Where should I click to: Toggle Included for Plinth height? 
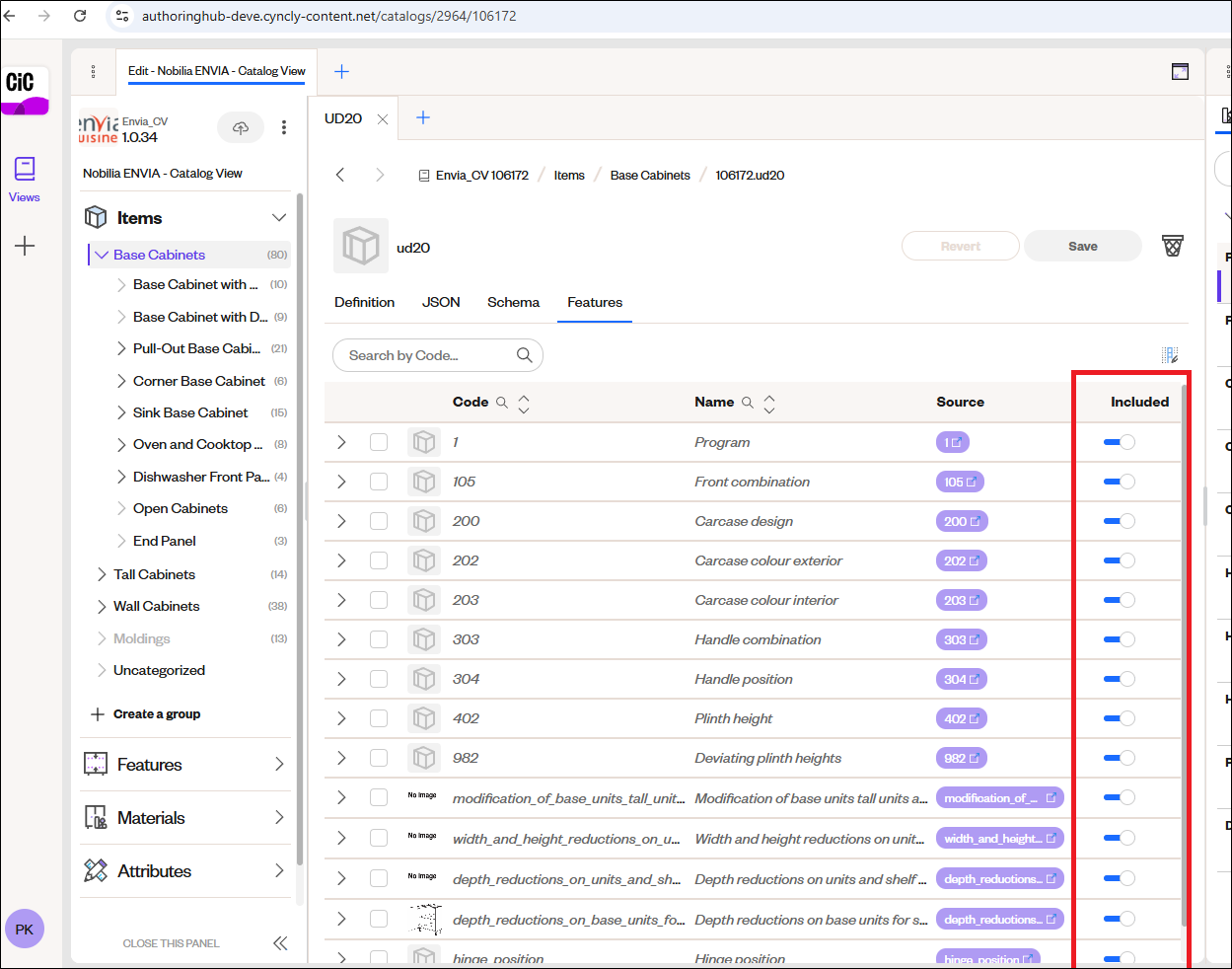coord(1120,718)
